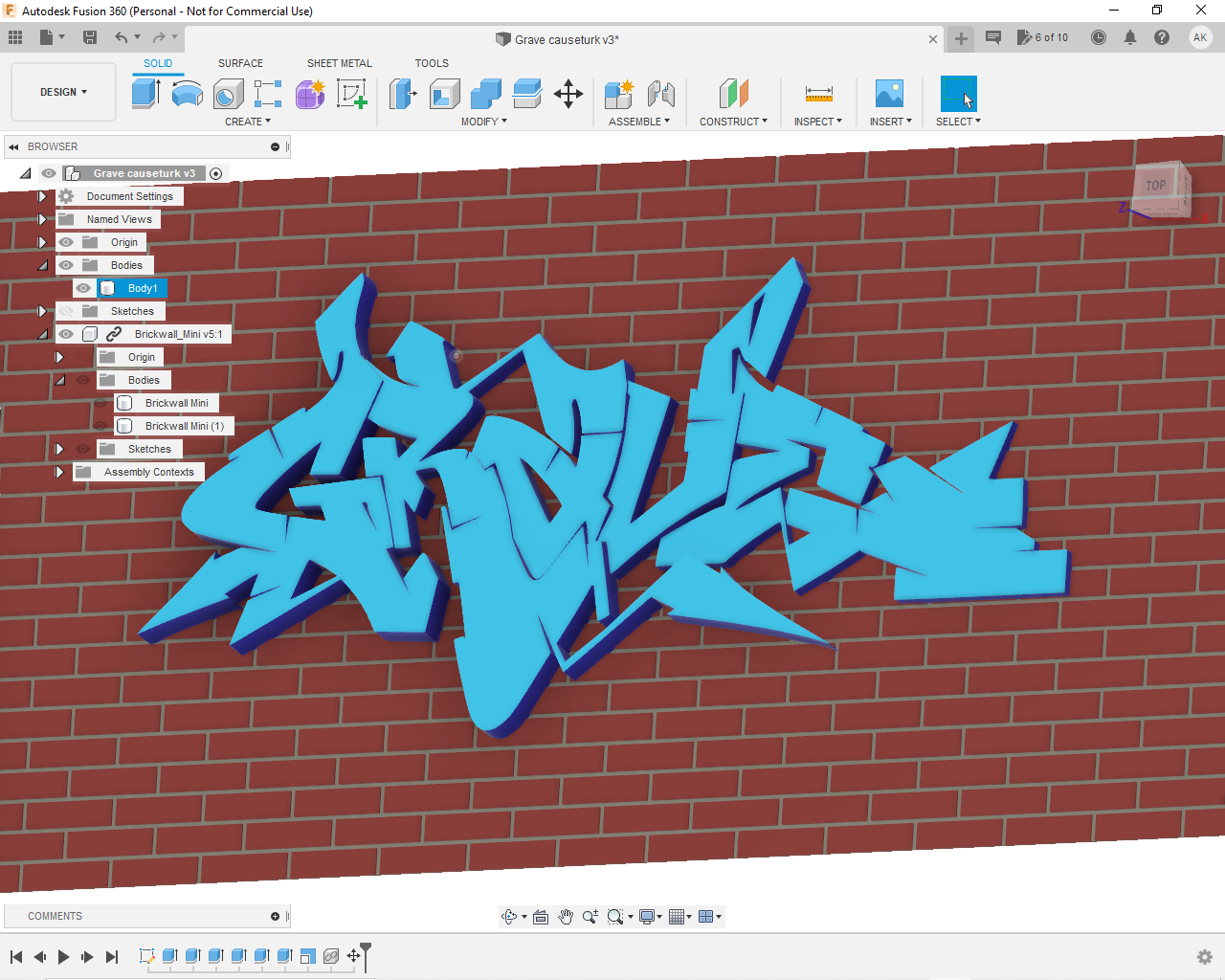Image resolution: width=1225 pixels, height=980 pixels.
Task: Click the New Component icon
Action: (x=619, y=94)
